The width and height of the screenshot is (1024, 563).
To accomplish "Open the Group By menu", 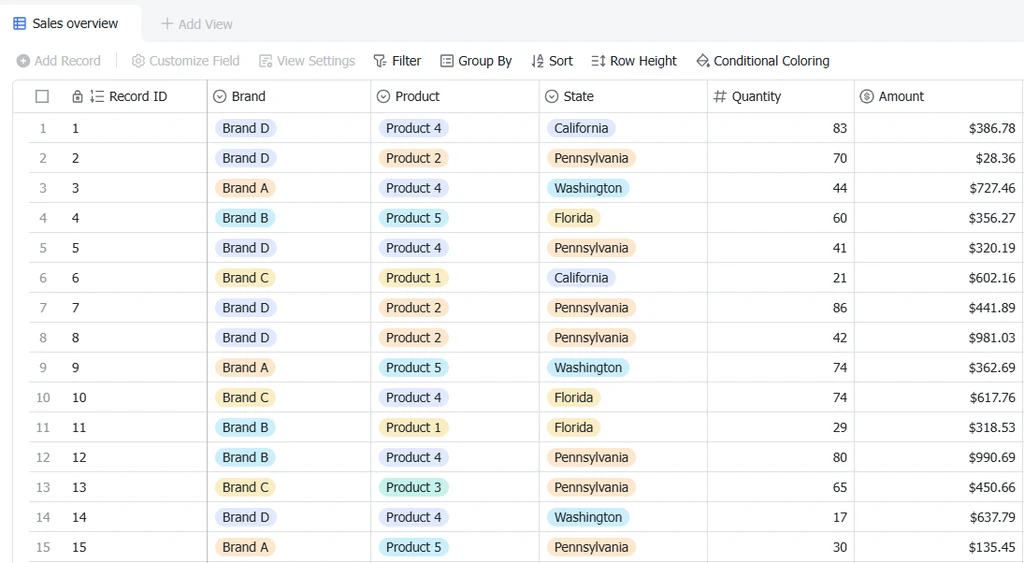I will coord(476,61).
